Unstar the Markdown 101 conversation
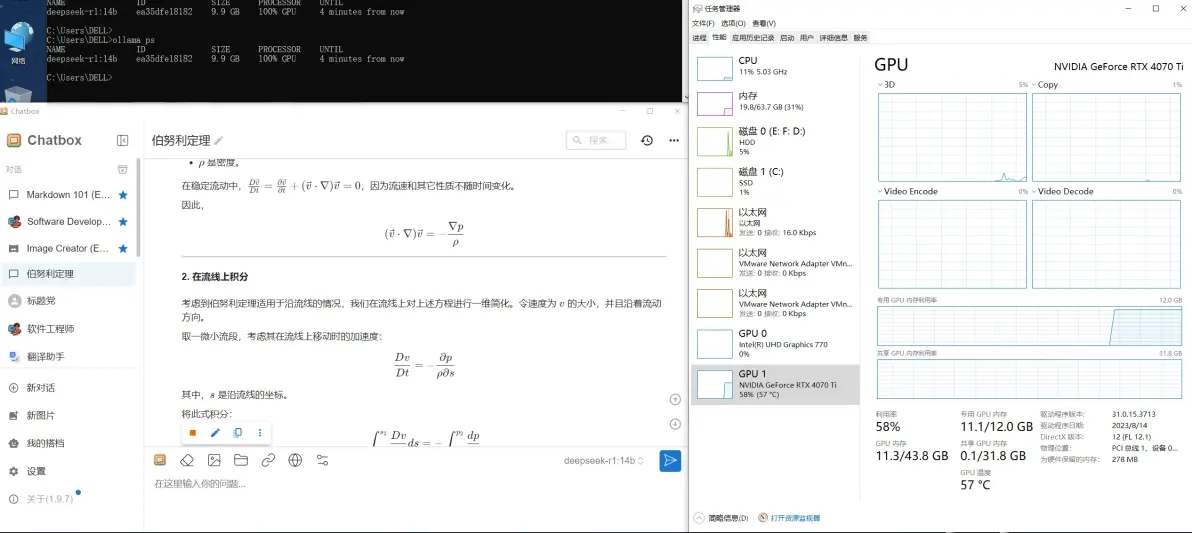 coord(122,195)
